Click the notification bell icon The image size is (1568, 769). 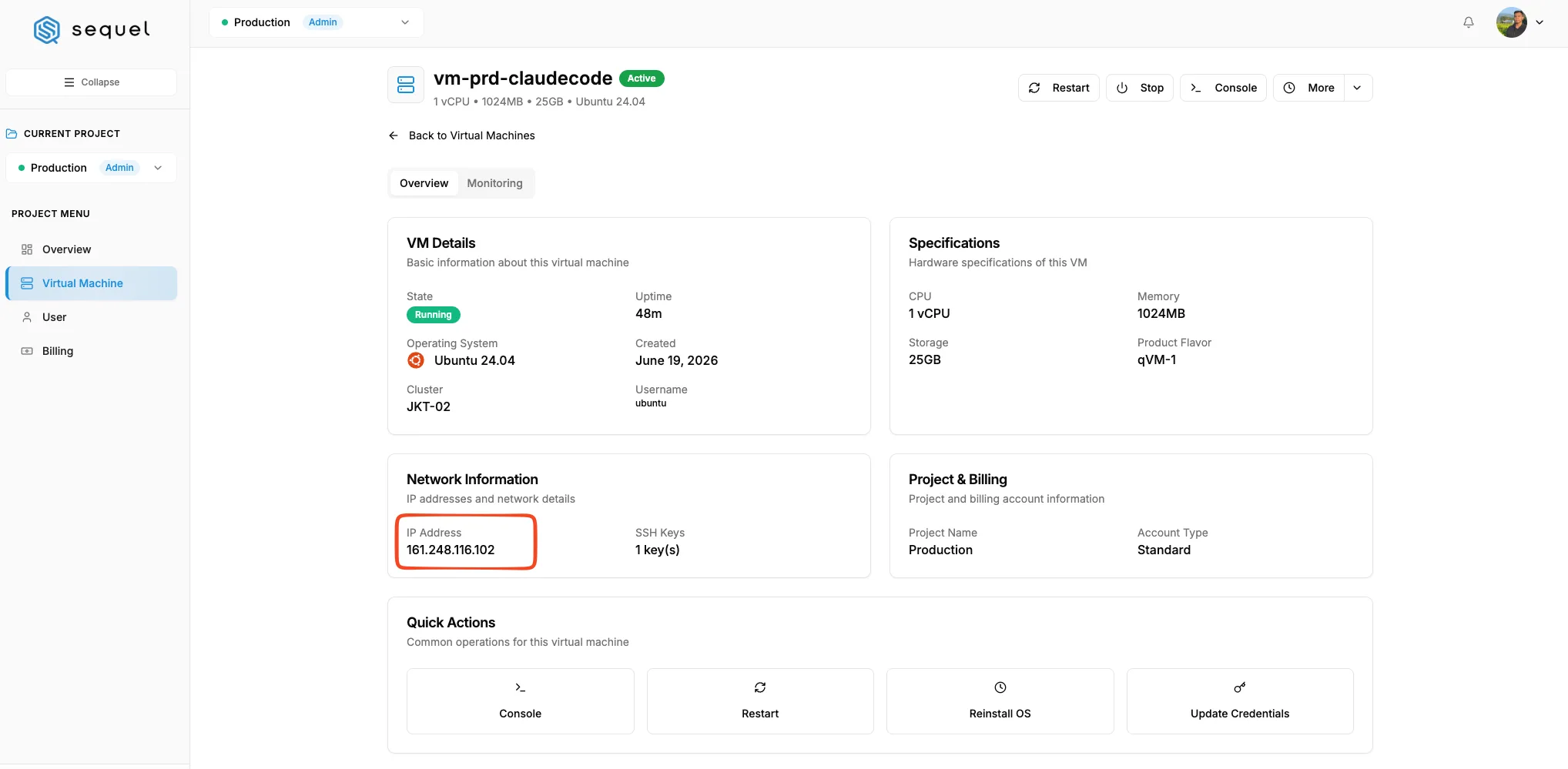point(1469,22)
